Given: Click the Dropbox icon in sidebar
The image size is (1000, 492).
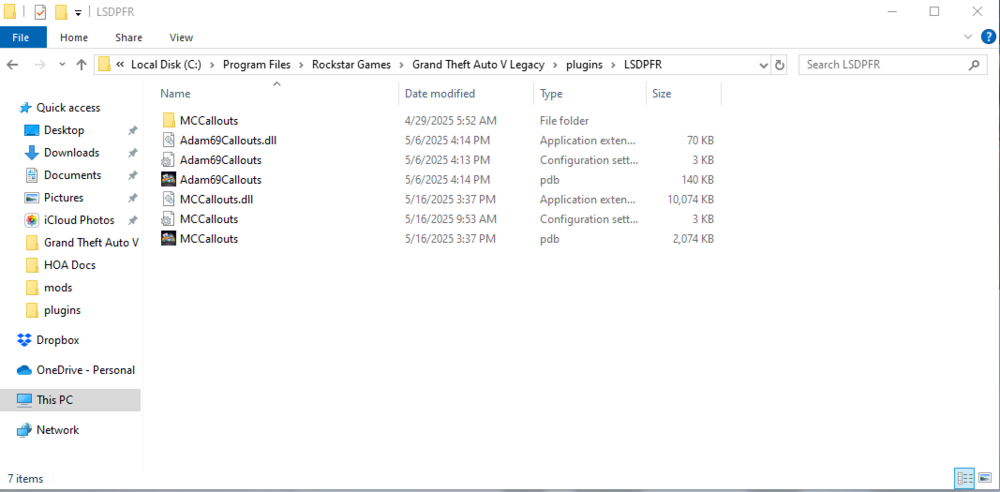Looking at the screenshot, I should coord(24,340).
